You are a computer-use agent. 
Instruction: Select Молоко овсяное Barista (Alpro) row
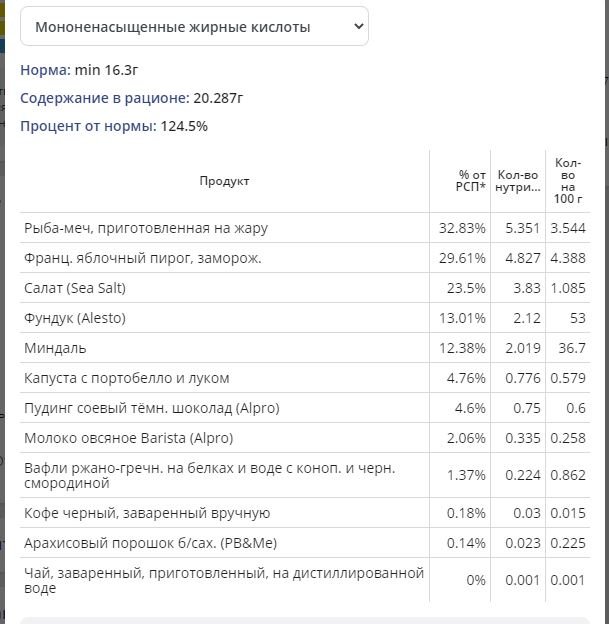pos(305,438)
